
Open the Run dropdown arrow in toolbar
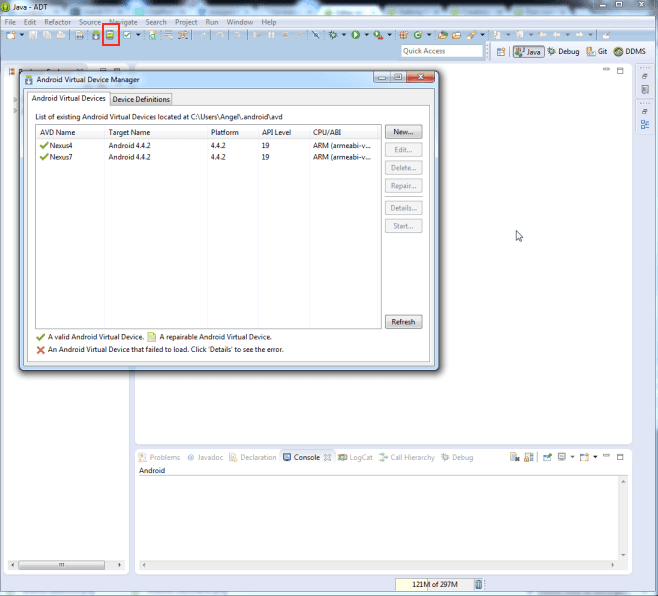click(366, 35)
